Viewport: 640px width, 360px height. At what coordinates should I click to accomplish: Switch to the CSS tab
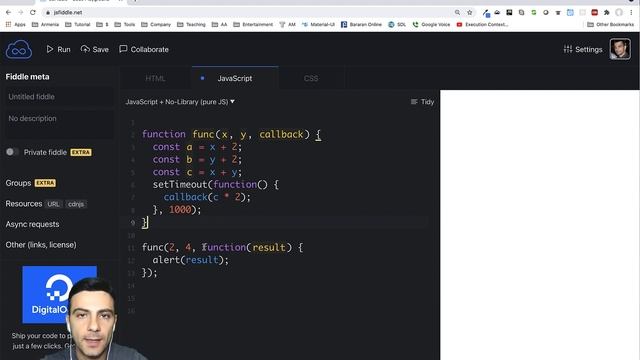tap(311, 78)
